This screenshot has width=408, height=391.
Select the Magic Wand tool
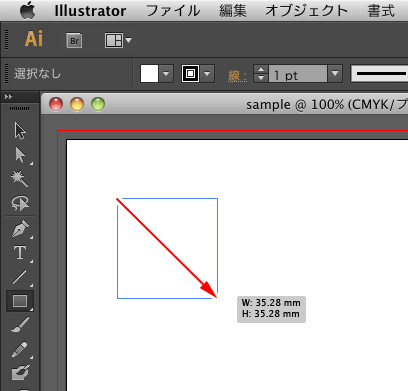[x=20, y=179]
